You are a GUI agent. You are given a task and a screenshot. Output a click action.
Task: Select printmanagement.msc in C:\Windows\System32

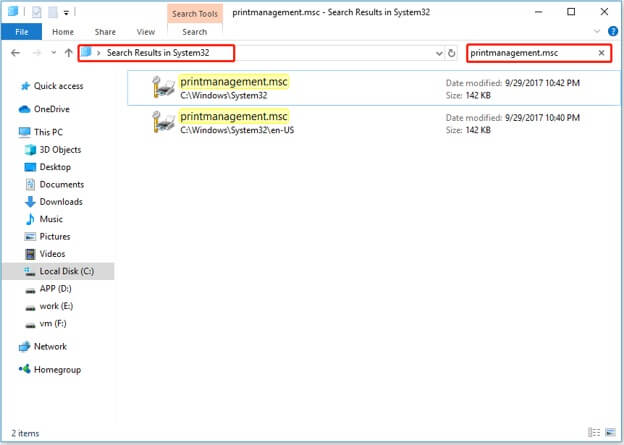click(x=374, y=88)
